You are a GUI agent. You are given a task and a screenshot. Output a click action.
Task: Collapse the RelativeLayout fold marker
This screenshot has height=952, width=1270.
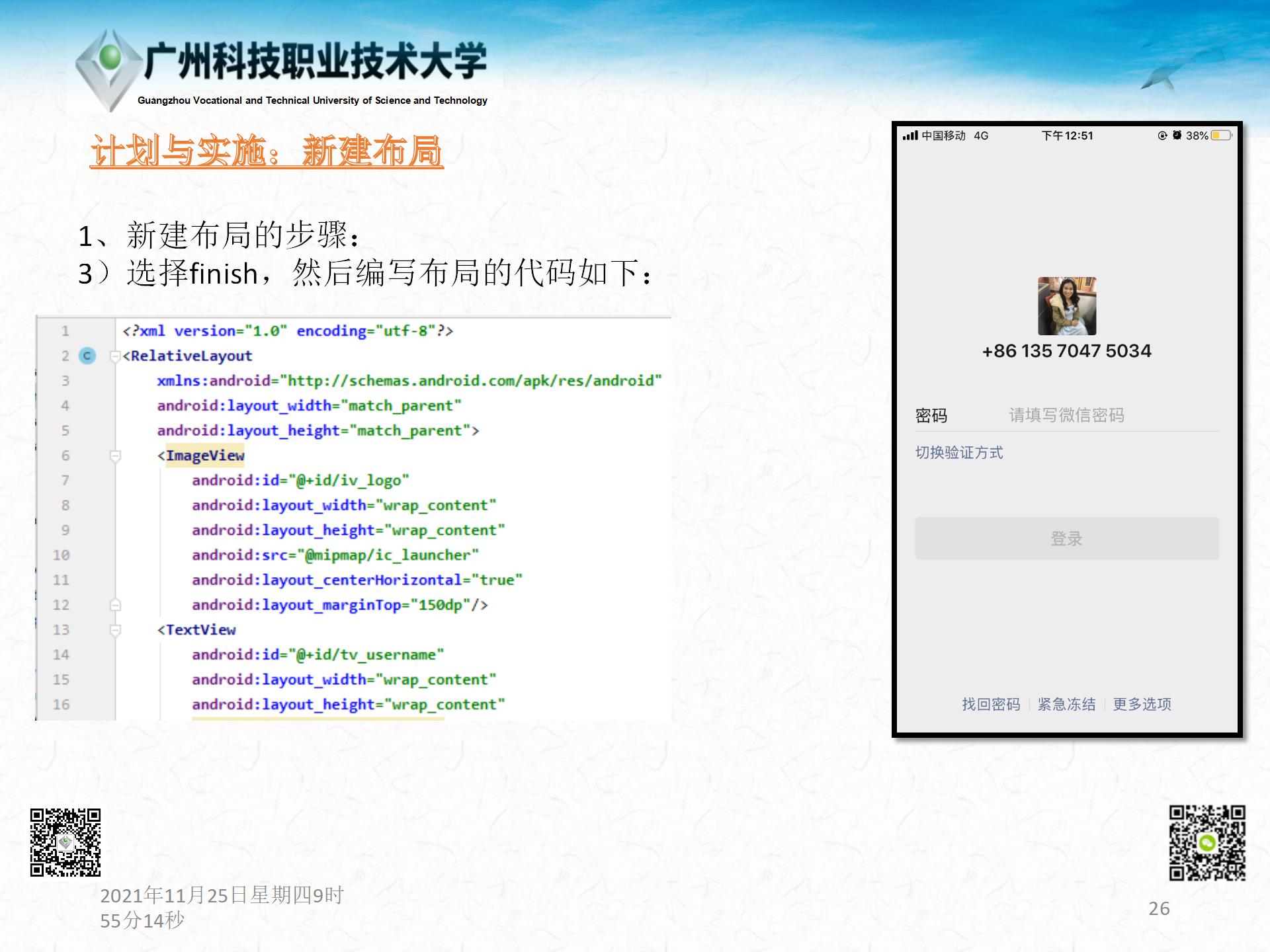point(115,357)
